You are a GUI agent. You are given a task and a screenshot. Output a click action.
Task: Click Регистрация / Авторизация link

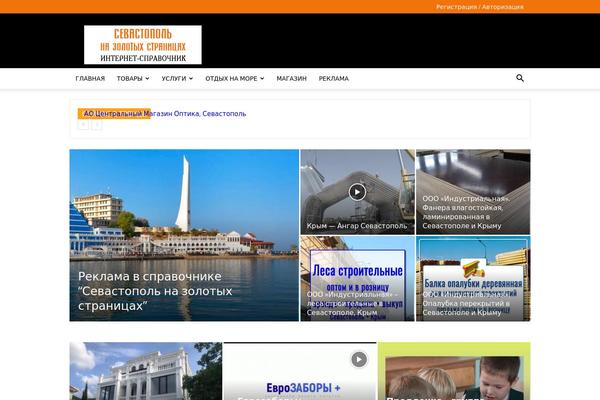tap(480, 7)
